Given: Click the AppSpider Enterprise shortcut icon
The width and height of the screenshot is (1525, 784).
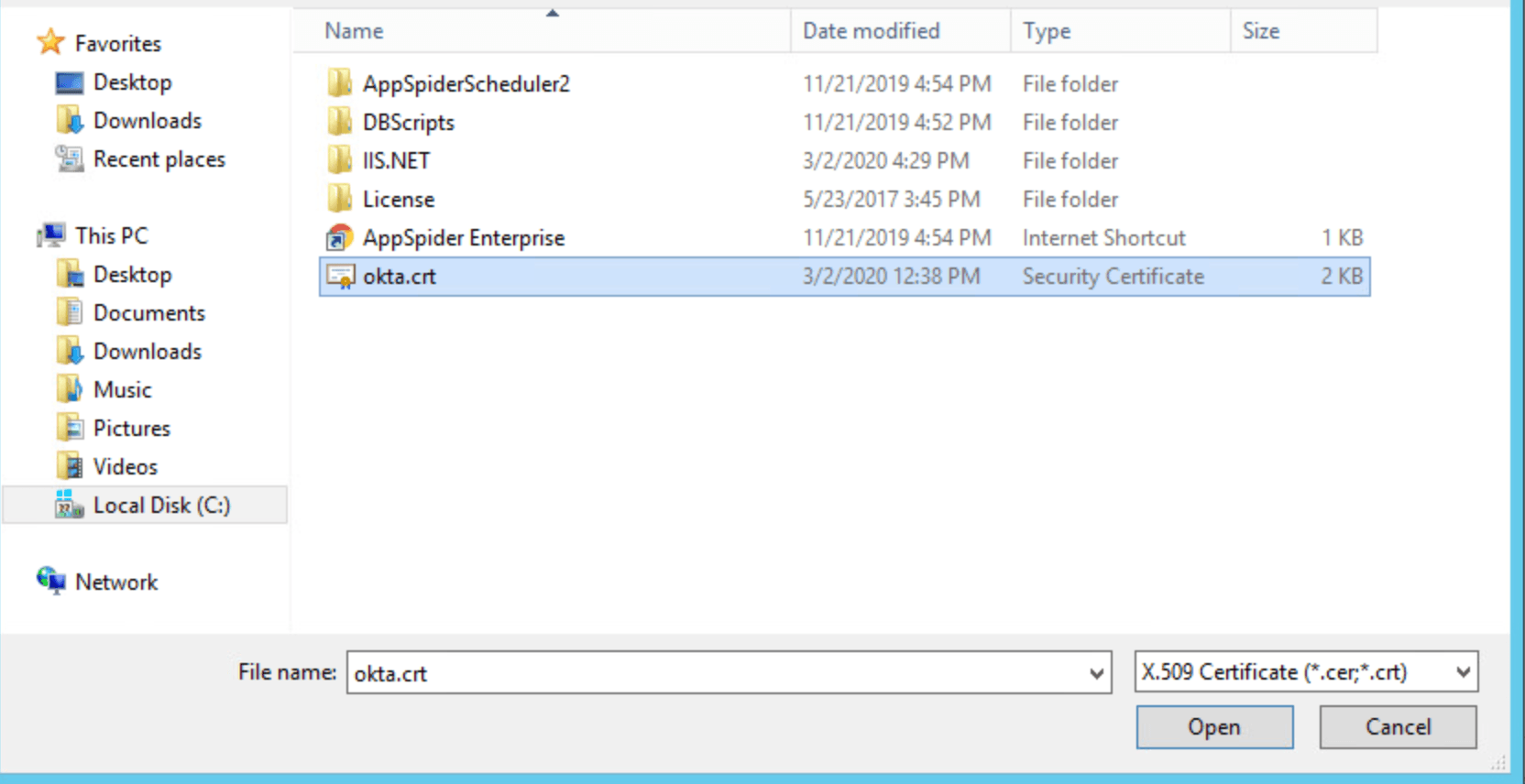Looking at the screenshot, I should tap(340, 238).
